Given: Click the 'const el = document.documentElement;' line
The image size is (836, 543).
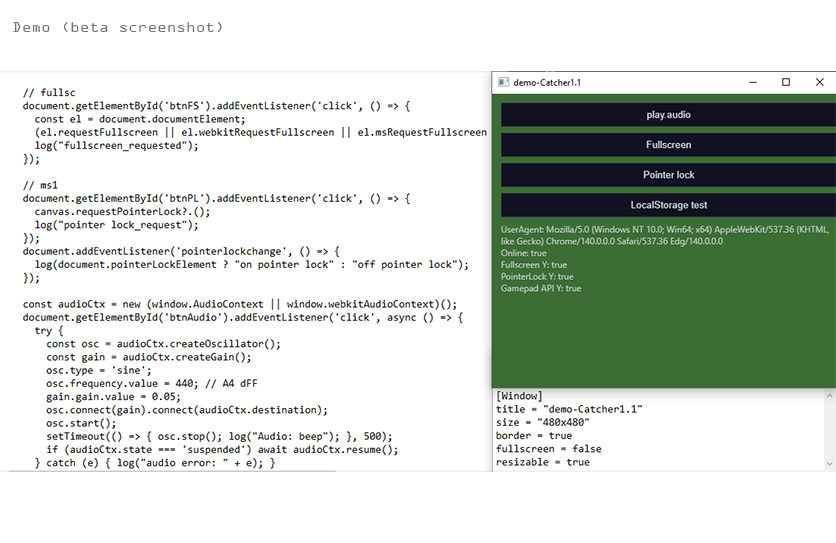Looking at the screenshot, I should point(140,119).
